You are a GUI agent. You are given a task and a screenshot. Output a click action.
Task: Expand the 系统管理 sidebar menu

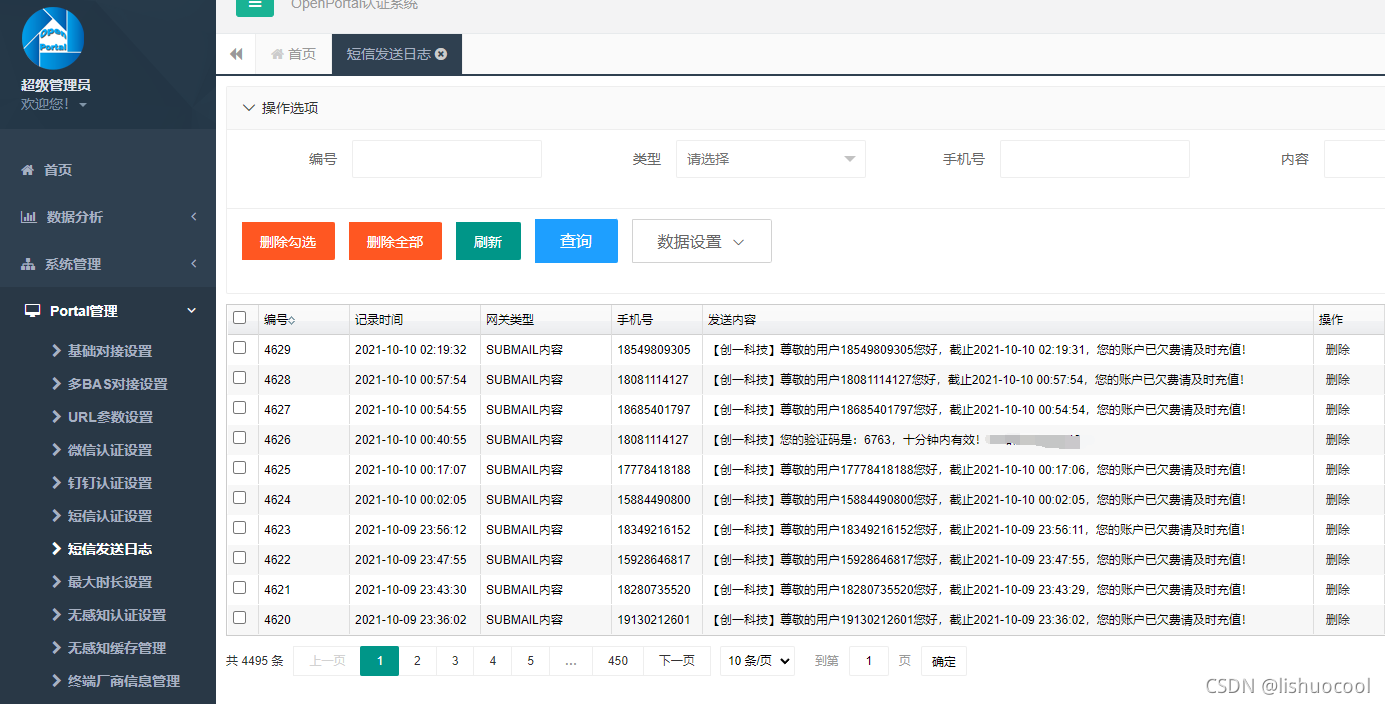tap(108, 264)
